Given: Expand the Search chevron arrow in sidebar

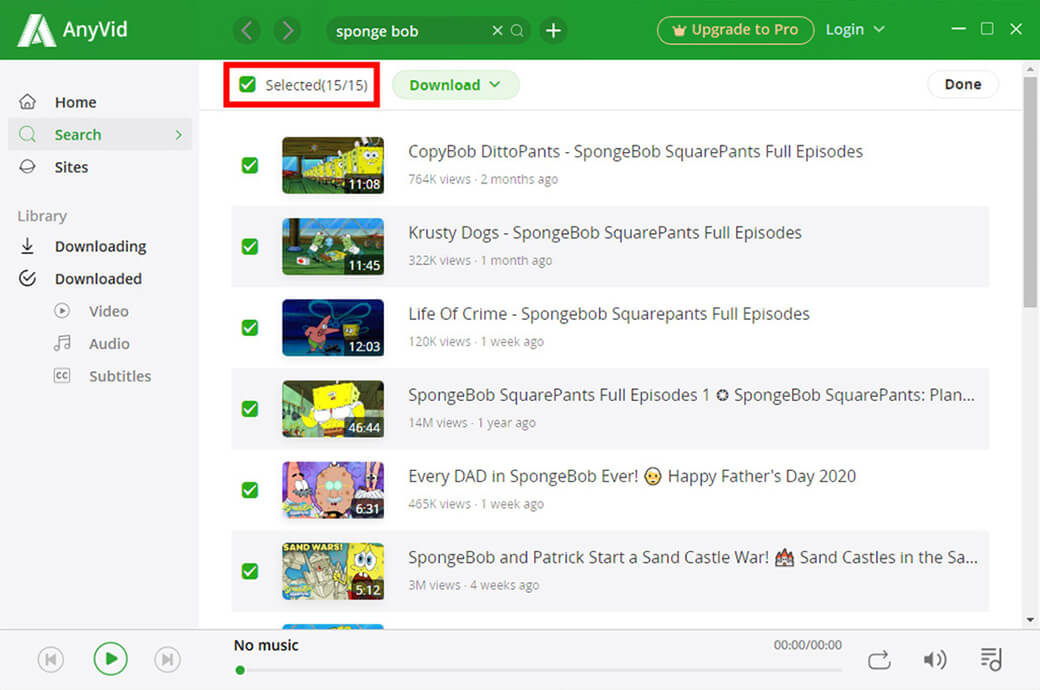Looking at the screenshot, I should [178, 135].
